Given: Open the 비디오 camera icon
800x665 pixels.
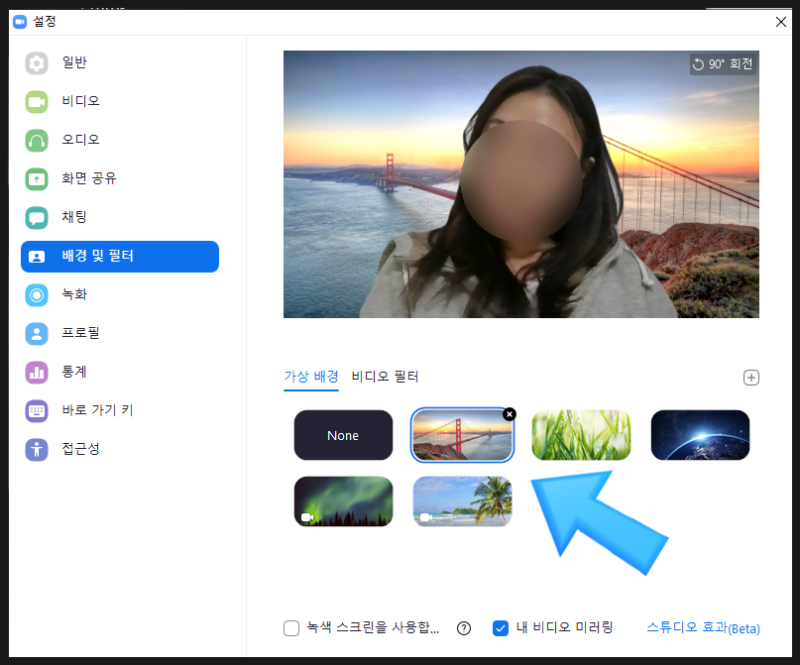Looking at the screenshot, I should coord(36,102).
